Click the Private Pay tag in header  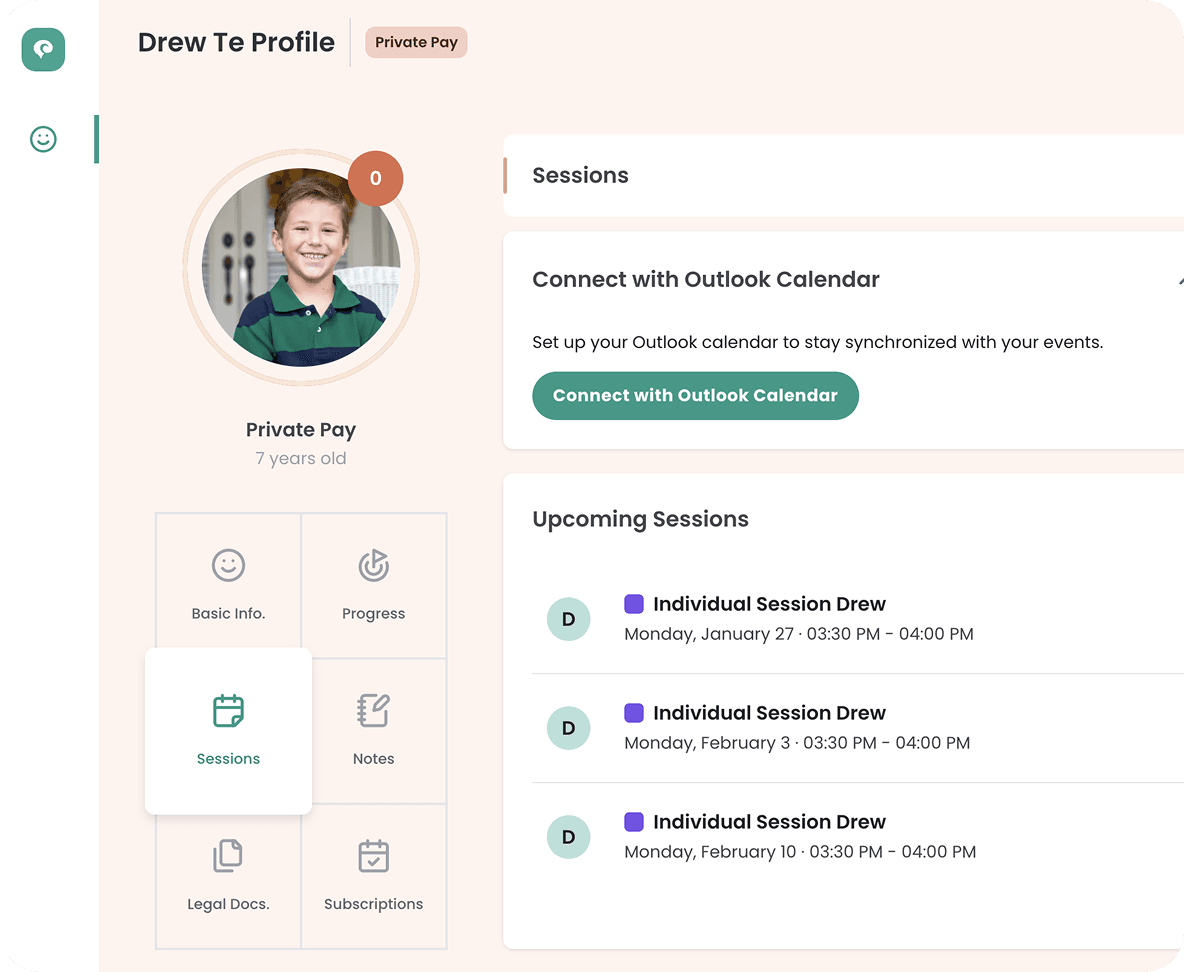coord(416,43)
